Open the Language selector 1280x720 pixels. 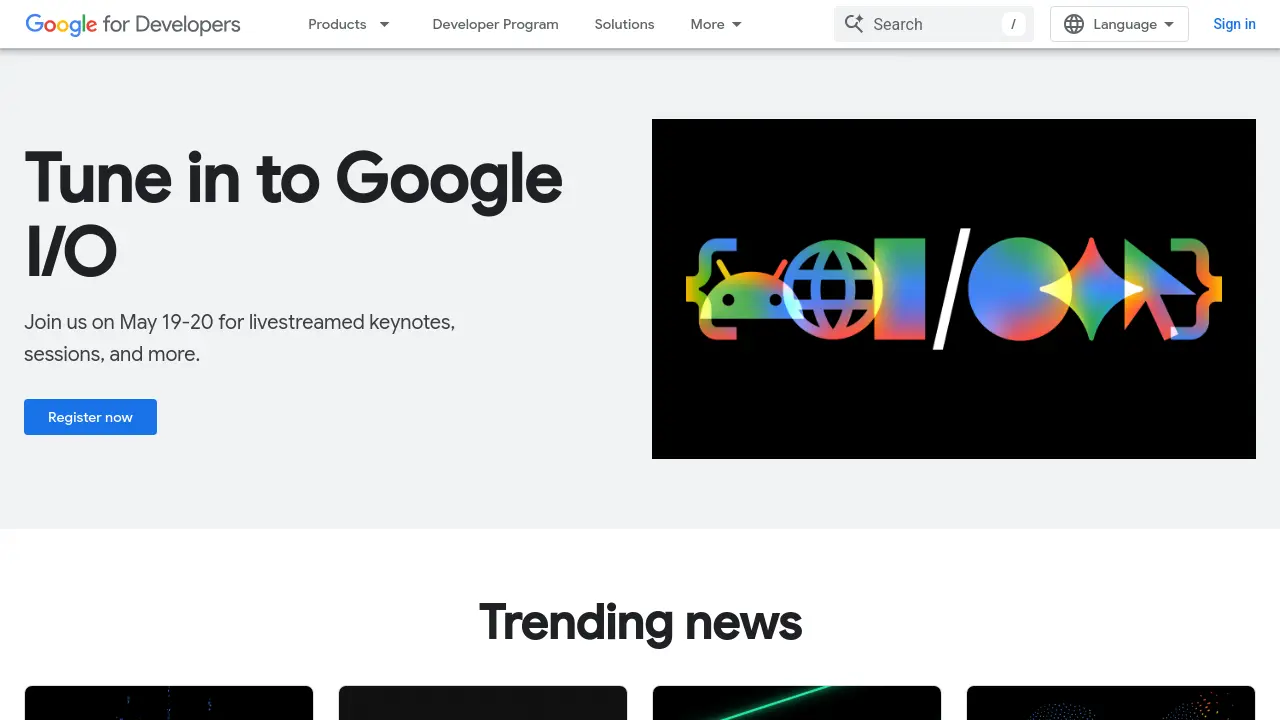coord(1118,23)
